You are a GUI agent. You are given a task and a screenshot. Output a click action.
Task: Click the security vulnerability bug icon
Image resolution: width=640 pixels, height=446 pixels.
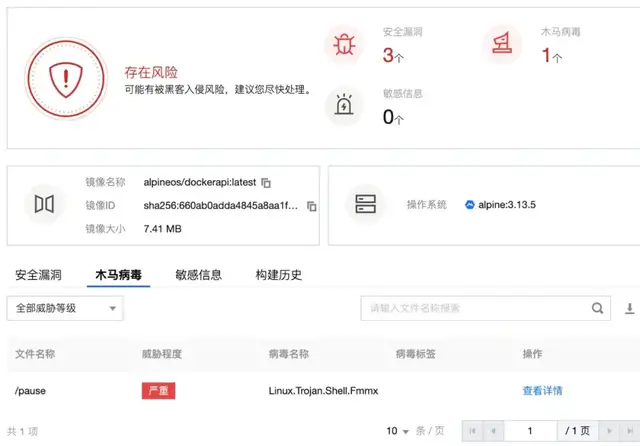(344, 44)
